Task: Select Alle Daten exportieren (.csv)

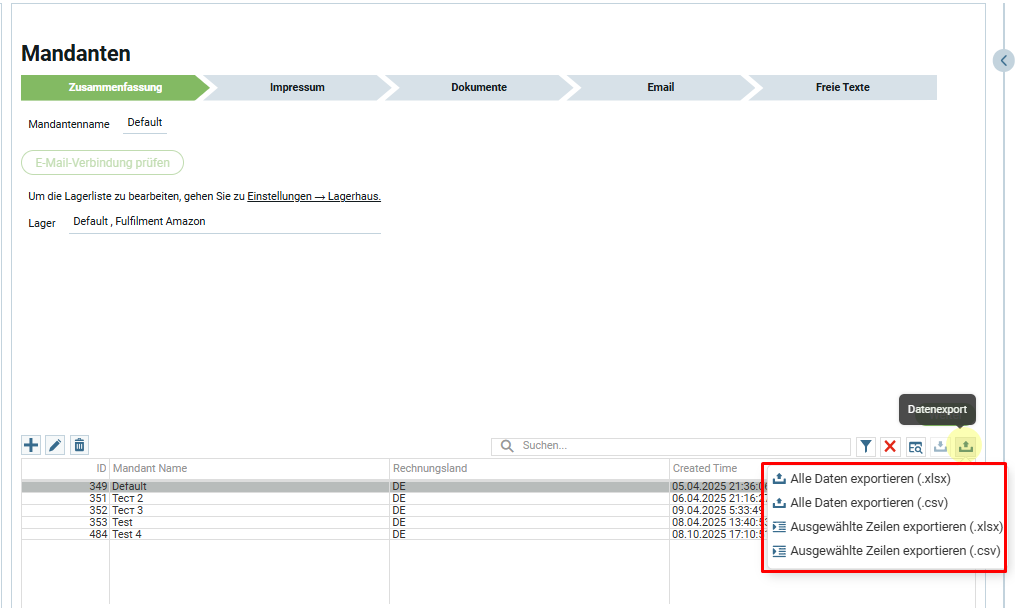Action: (x=868, y=503)
